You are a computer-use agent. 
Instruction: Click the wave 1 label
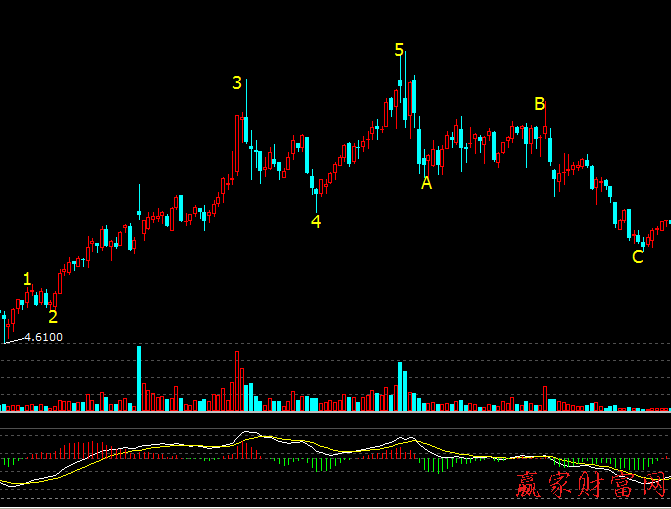(x=27, y=279)
